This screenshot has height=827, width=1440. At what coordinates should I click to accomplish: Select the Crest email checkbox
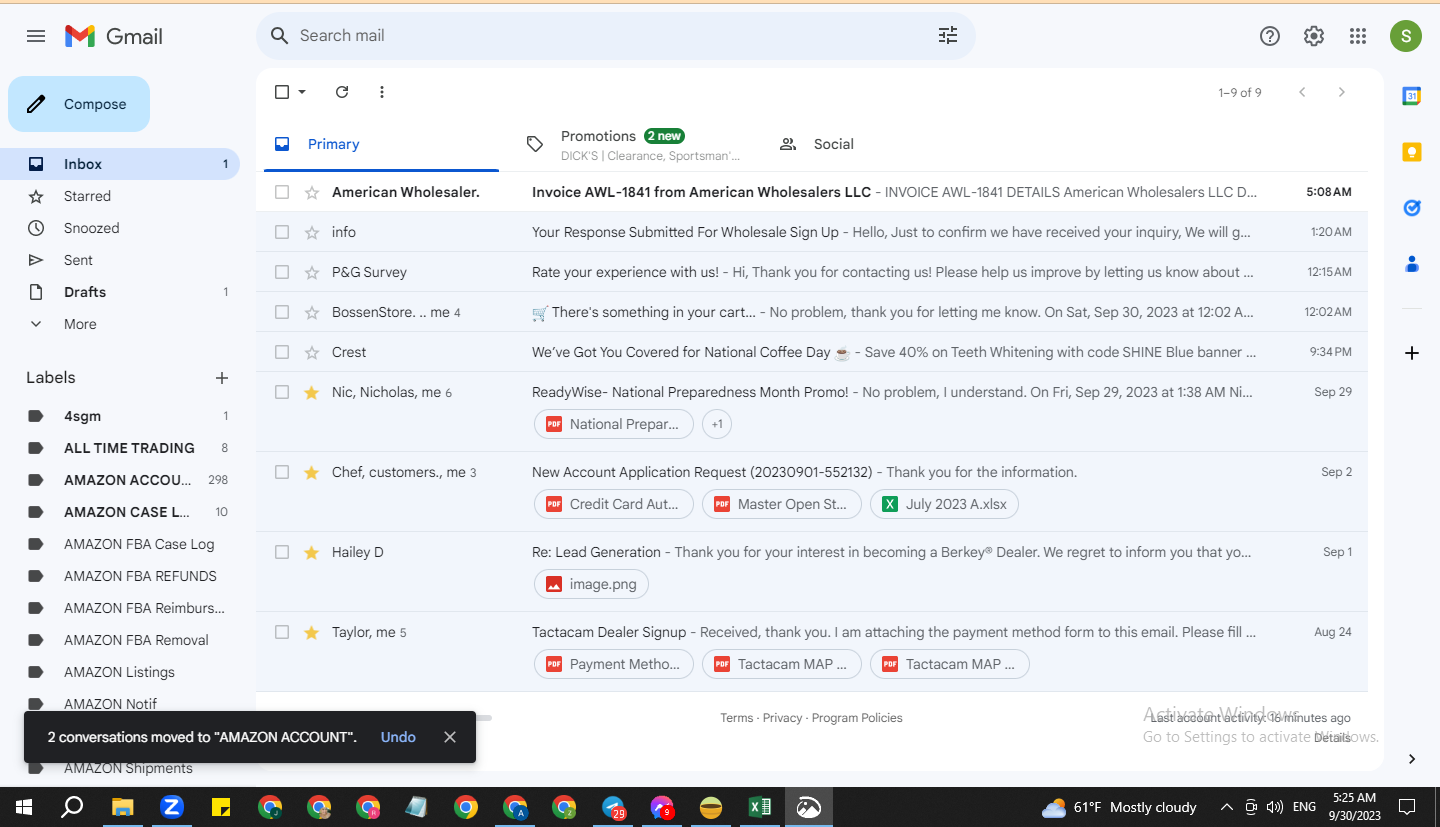pyautogui.click(x=282, y=352)
